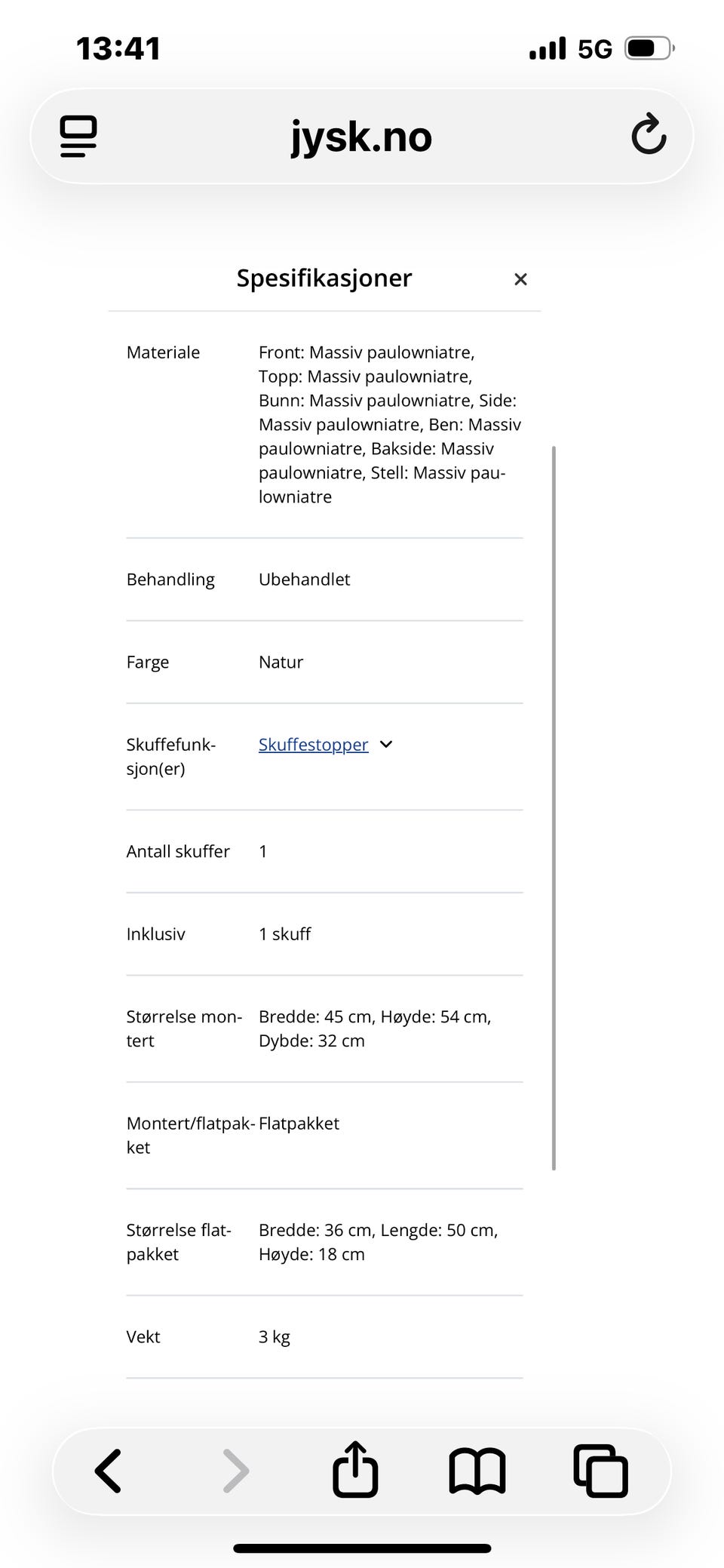Tap the Flatpakket value
The width and height of the screenshot is (724, 1568).
299,1124
